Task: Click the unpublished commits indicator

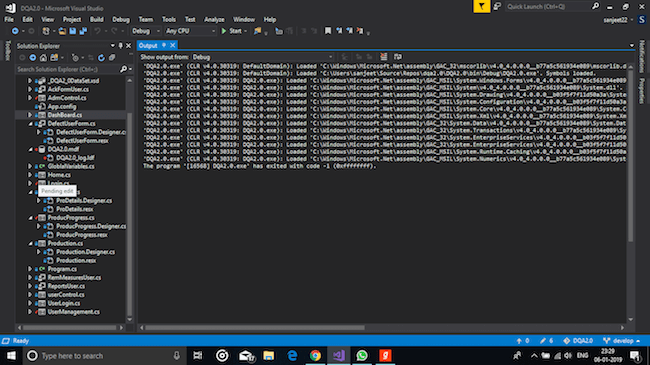Action: [523, 341]
